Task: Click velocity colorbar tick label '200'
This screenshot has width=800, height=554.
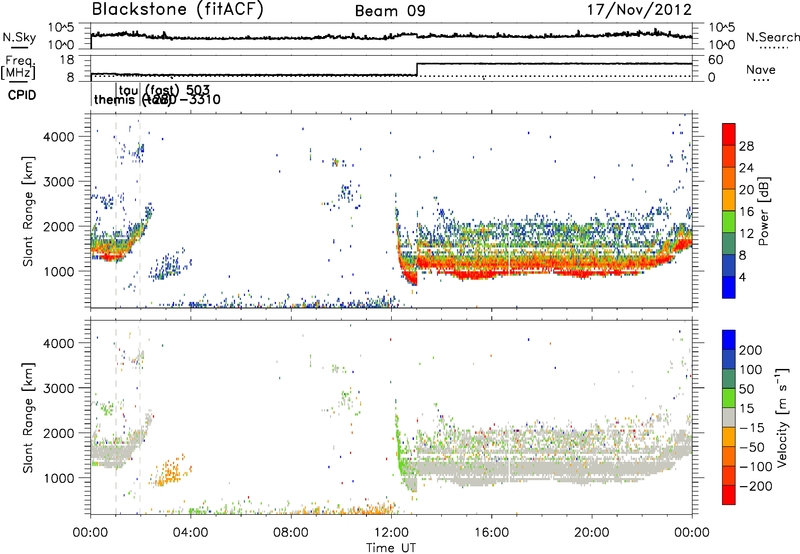Action: (751, 350)
